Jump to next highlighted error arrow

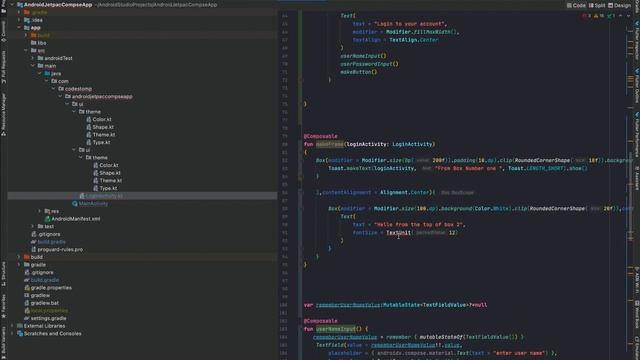tap(628, 16)
